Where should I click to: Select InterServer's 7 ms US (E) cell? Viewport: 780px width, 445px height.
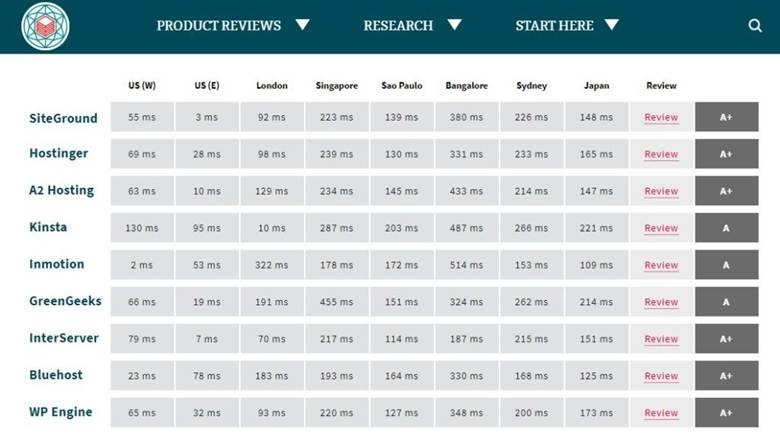pos(207,339)
